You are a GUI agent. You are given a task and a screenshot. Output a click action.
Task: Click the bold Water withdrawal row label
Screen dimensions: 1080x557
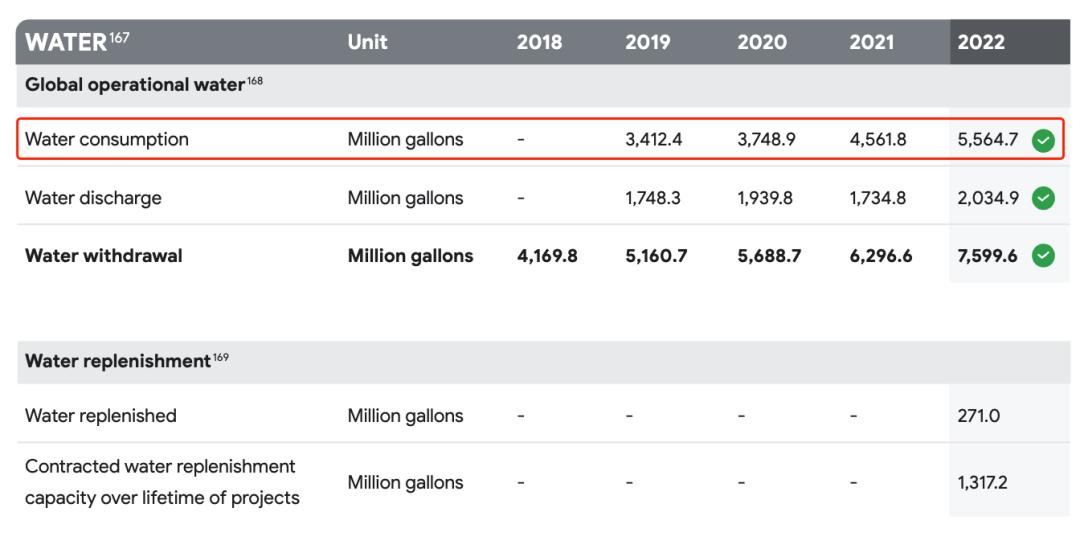tap(103, 256)
